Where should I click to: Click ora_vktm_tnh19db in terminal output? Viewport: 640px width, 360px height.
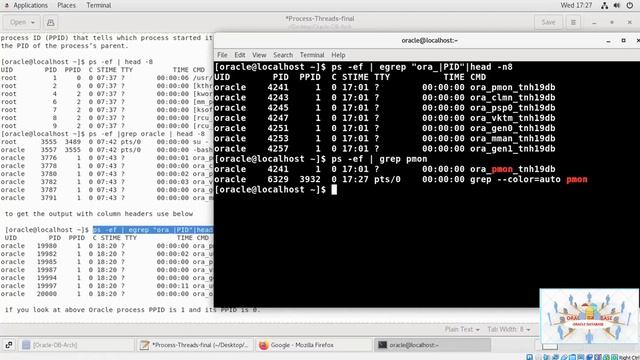click(x=513, y=118)
